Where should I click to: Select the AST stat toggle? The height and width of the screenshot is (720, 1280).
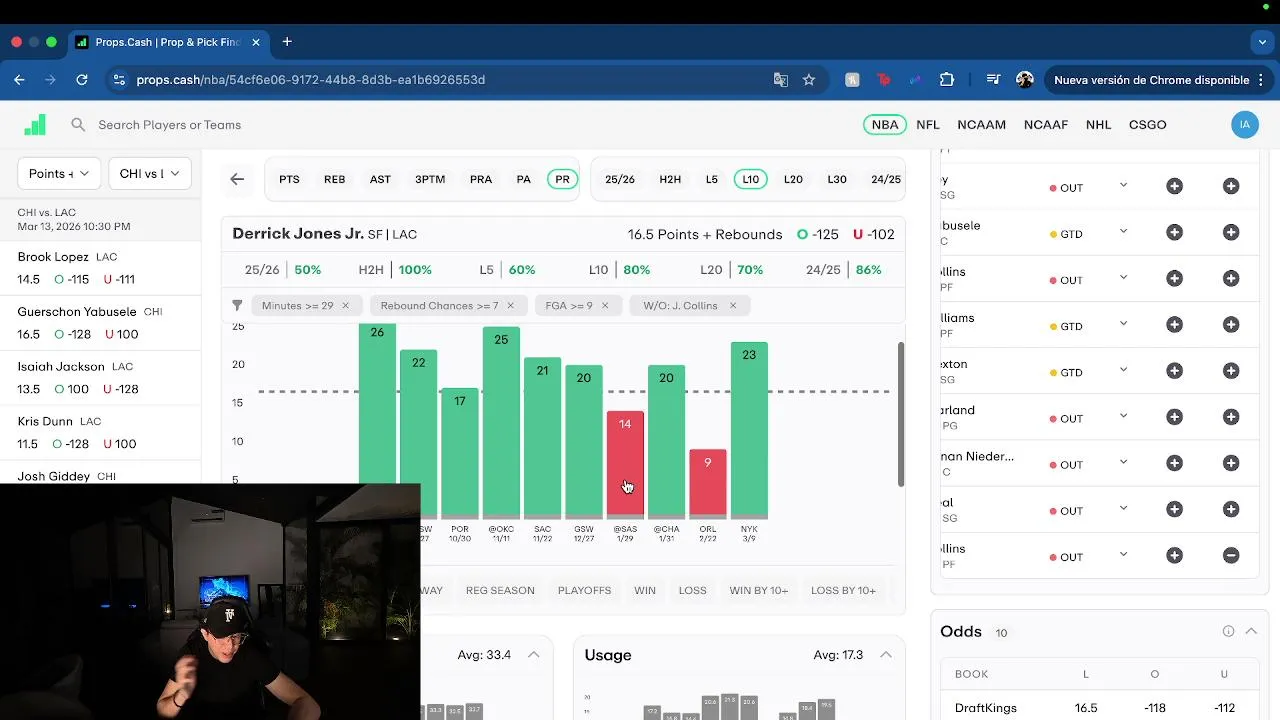[380, 179]
